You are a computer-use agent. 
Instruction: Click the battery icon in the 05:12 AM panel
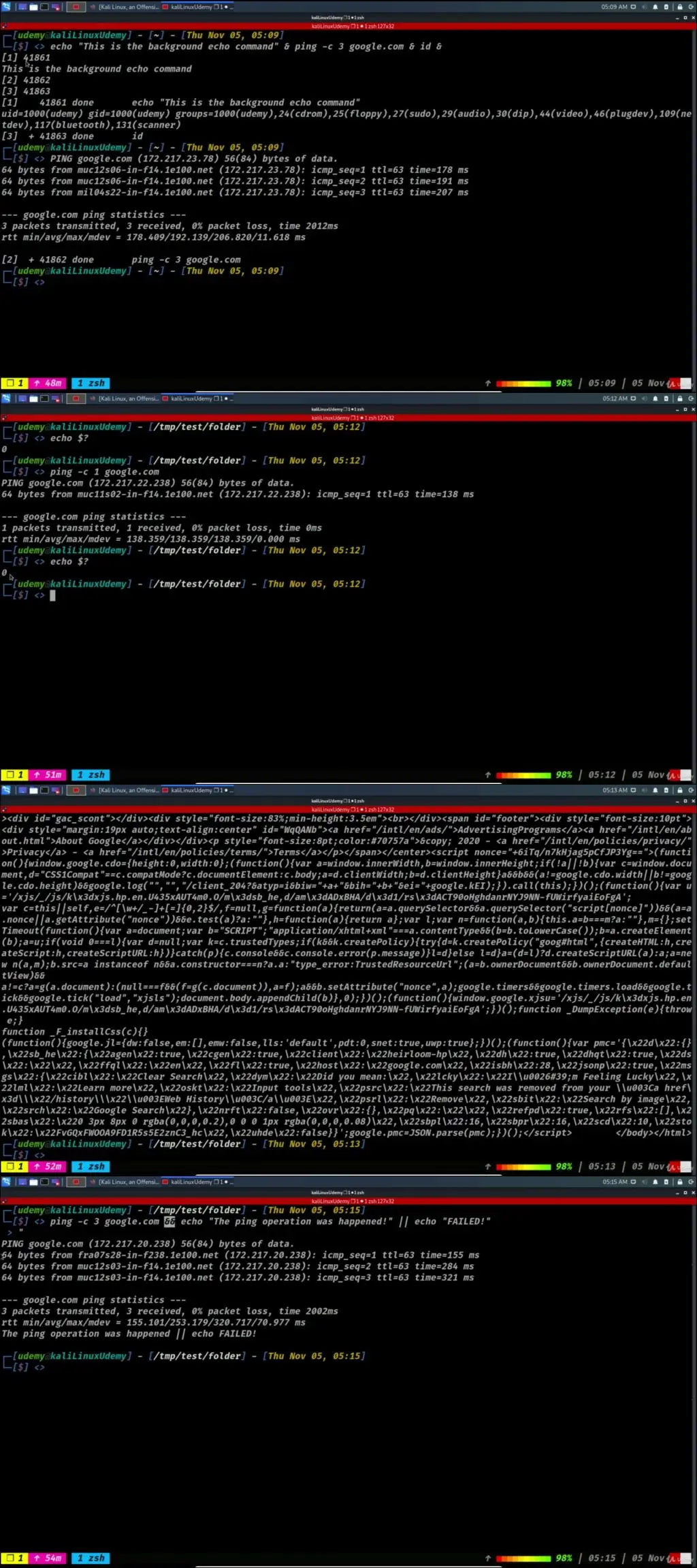(x=666, y=398)
